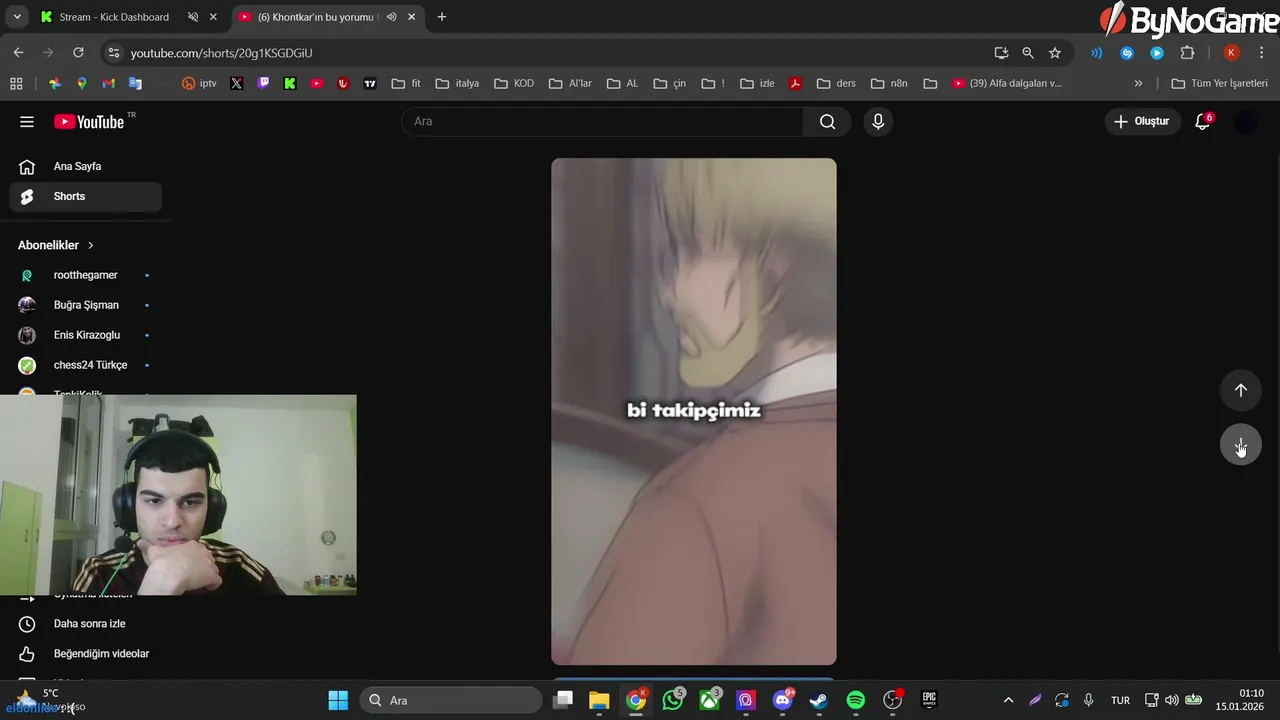Click the YouTube logo
Screen dimensions: 1280x720
click(x=90, y=122)
